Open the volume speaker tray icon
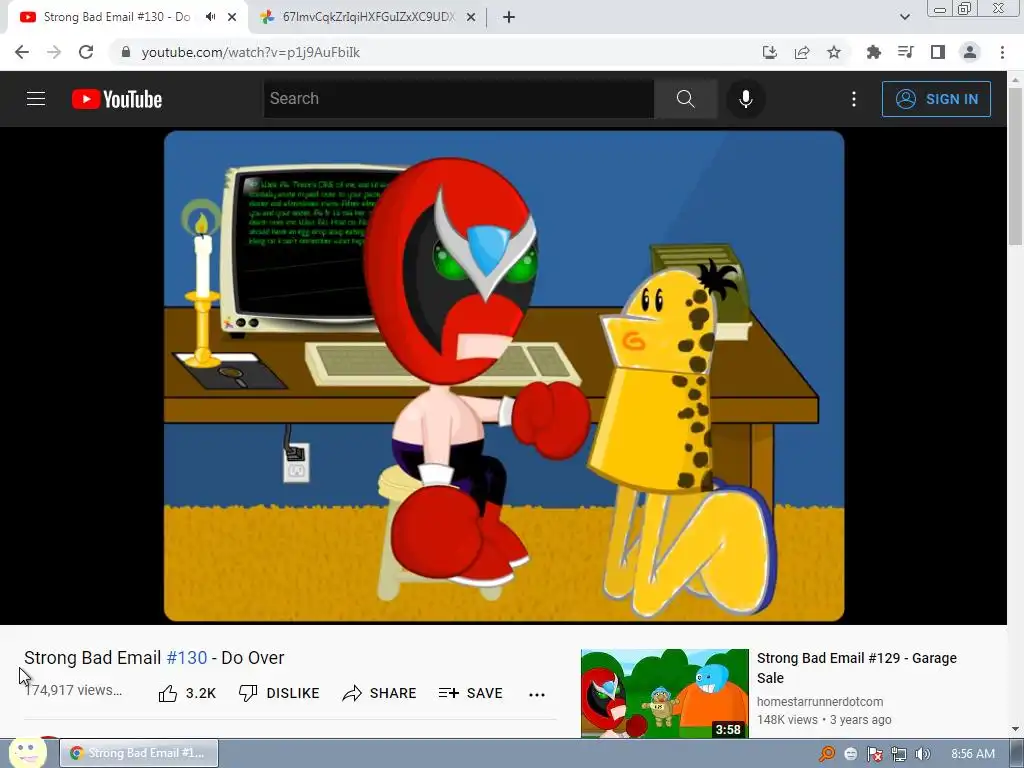Viewport: 1024px width, 768px height. [922, 754]
